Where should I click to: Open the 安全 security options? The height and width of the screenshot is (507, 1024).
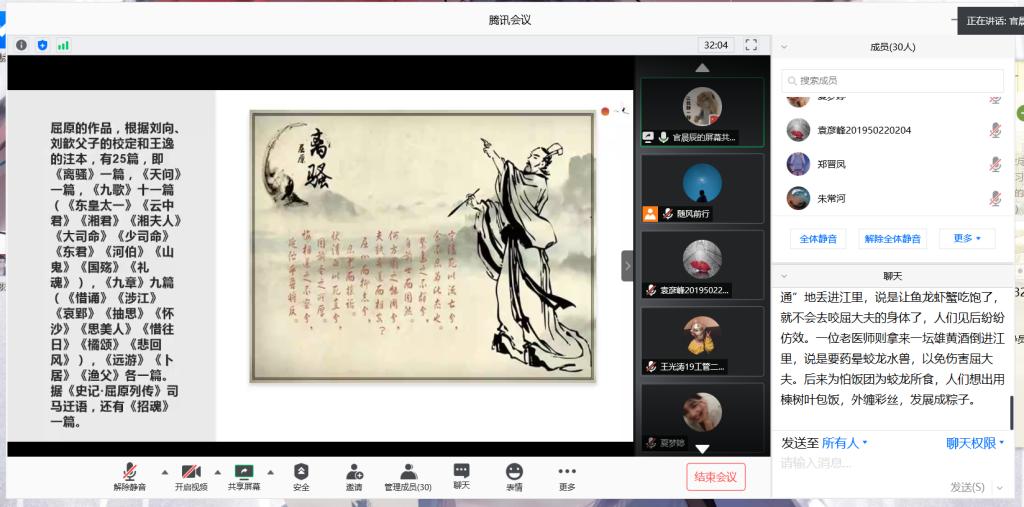[x=301, y=478]
